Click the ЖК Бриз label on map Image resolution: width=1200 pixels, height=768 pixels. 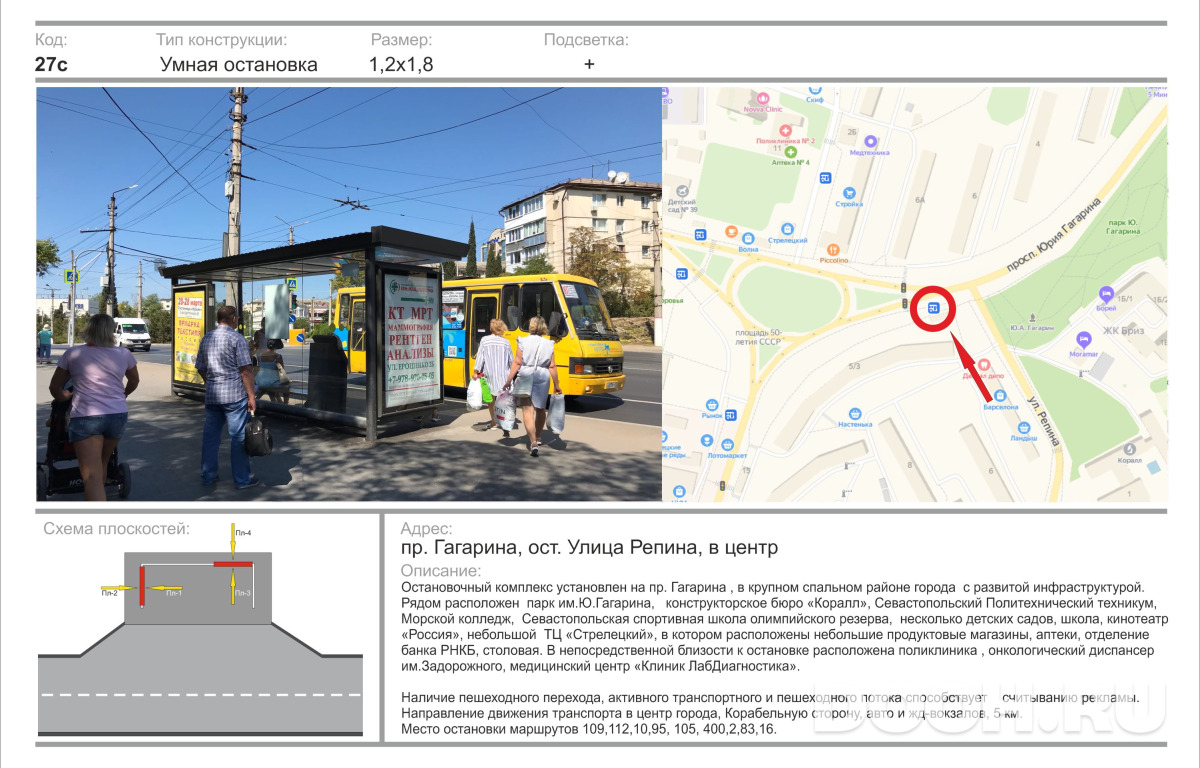1124,329
